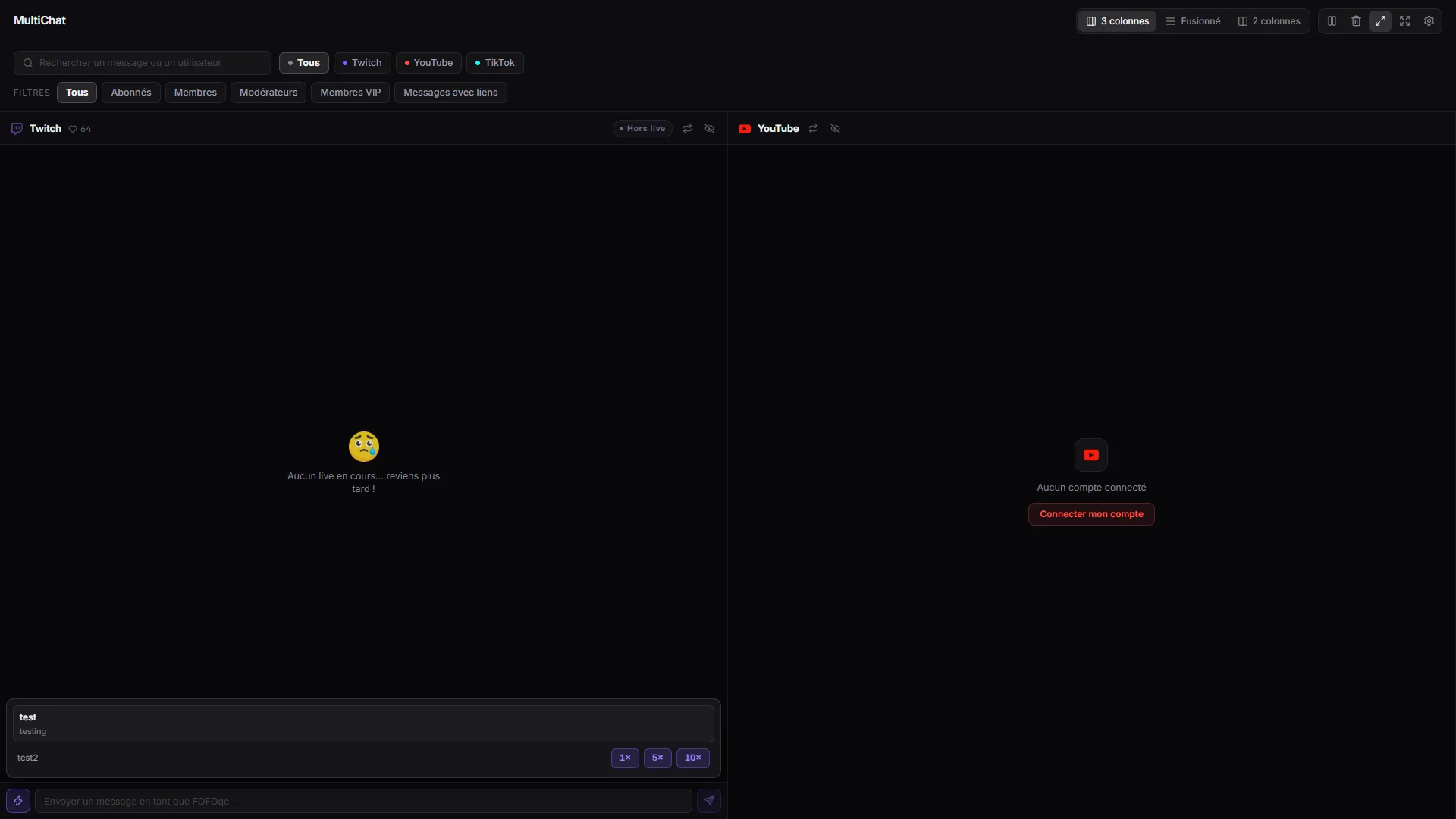Click Connecter mon compte button
This screenshot has width=1456, height=819.
point(1091,514)
